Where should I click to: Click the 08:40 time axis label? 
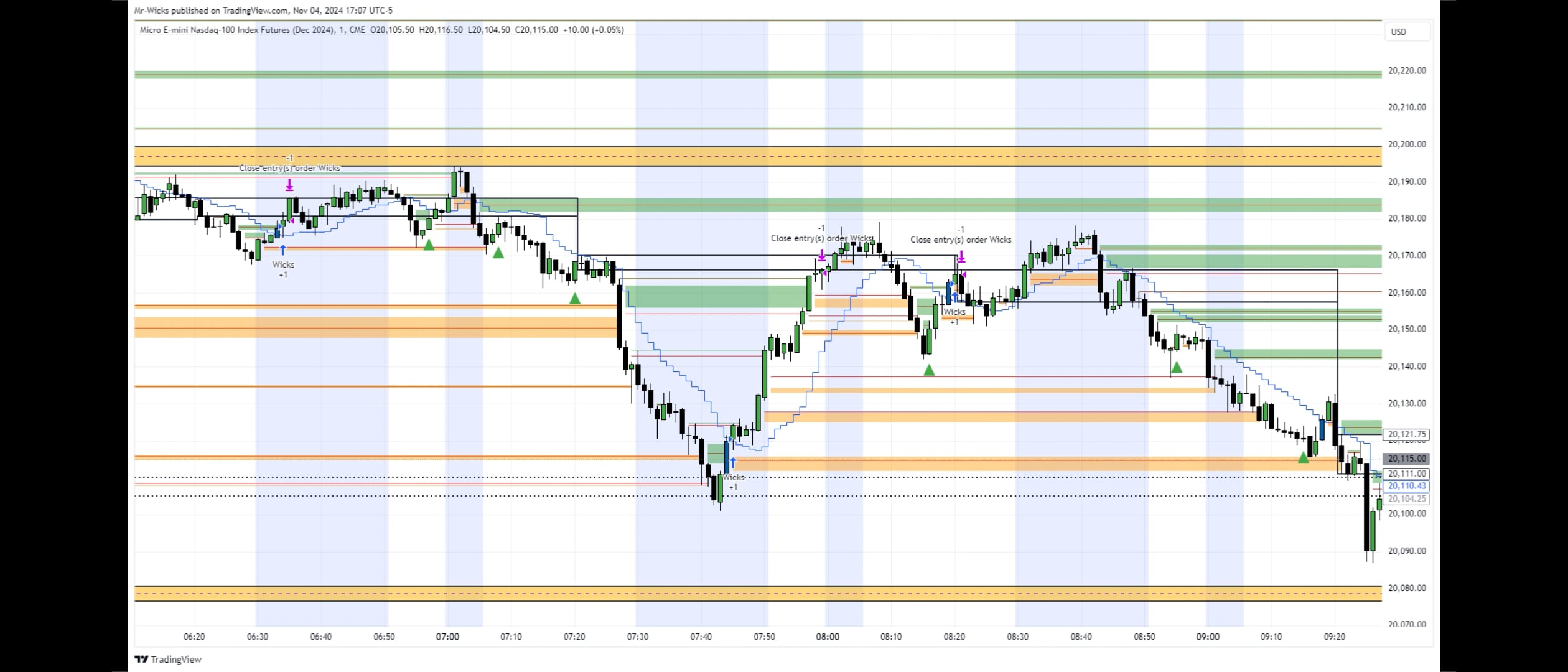(x=1081, y=637)
